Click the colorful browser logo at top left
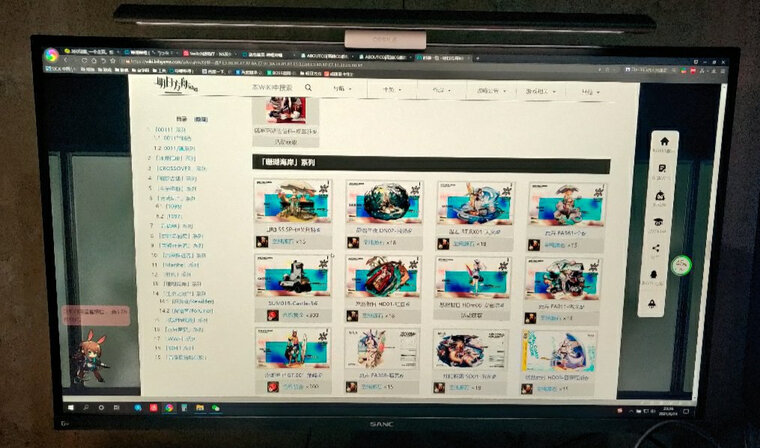Image resolution: width=760 pixels, height=448 pixels. pos(51,55)
